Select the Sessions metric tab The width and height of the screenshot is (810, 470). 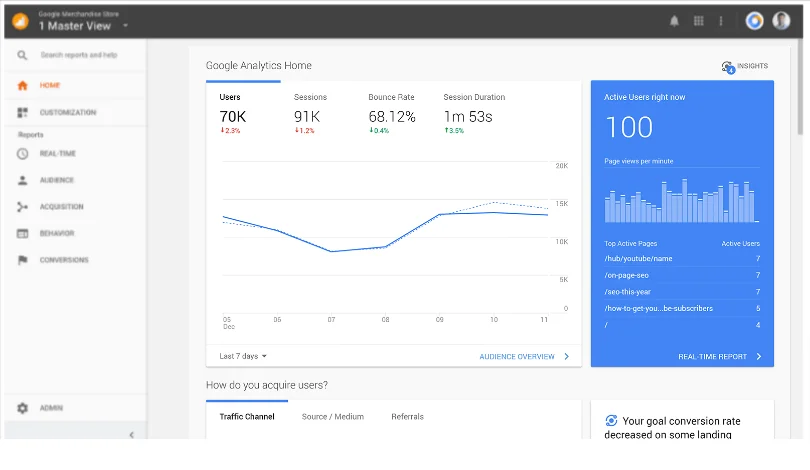click(318, 114)
